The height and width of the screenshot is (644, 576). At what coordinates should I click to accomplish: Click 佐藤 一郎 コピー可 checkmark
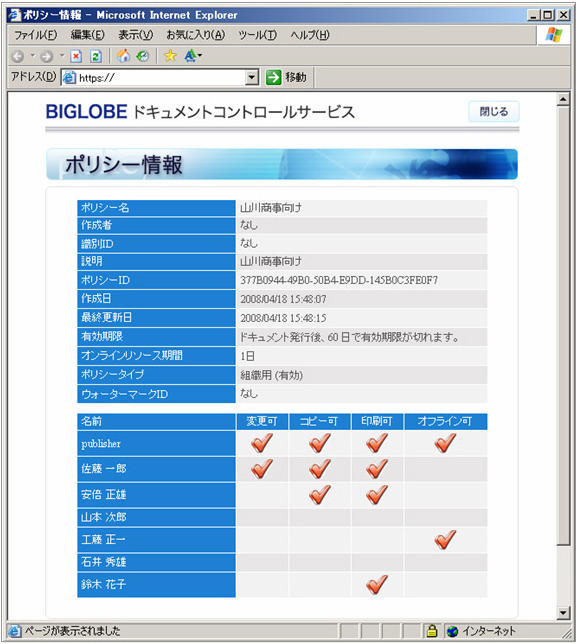[320, 469]
